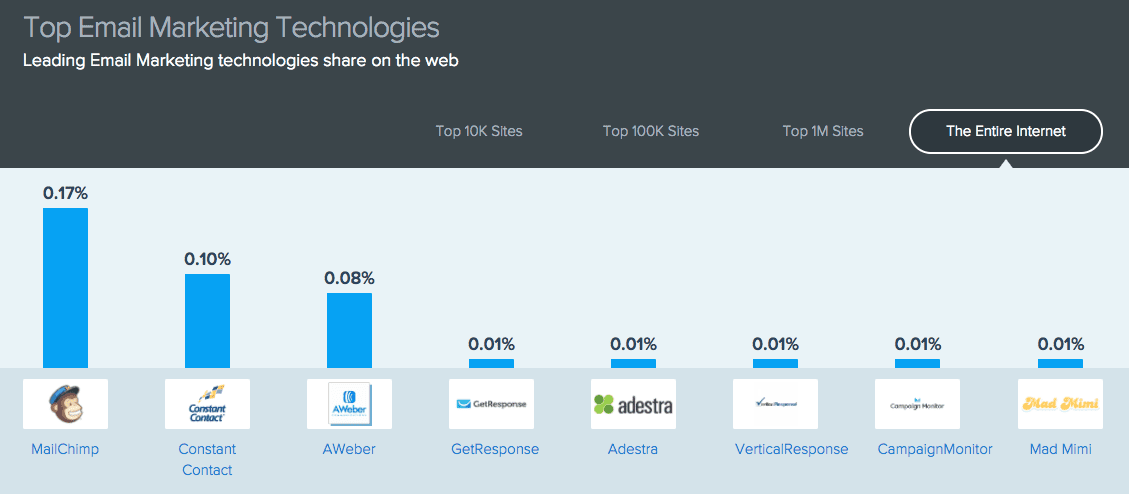This screenshot has height=494, width=1129.
Task: Visit the Adestra text link
Action: (633, 449)
